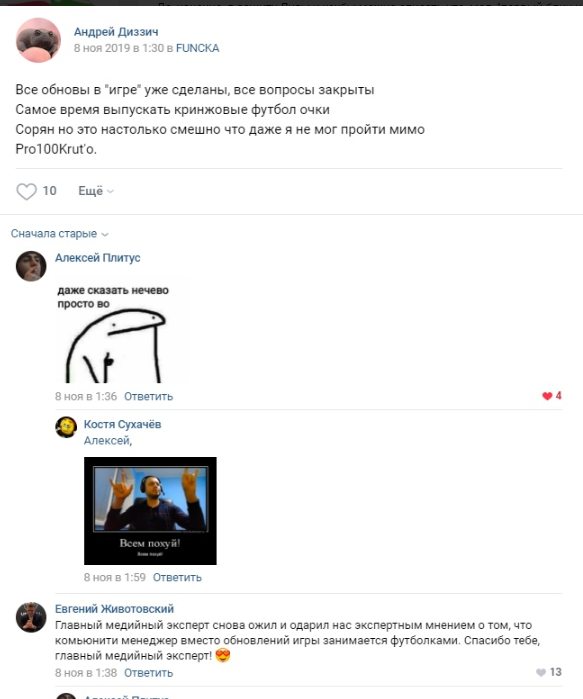
Task: Open the post timestamp 8 ноя 2019
Action: click(x=119, y=48)
